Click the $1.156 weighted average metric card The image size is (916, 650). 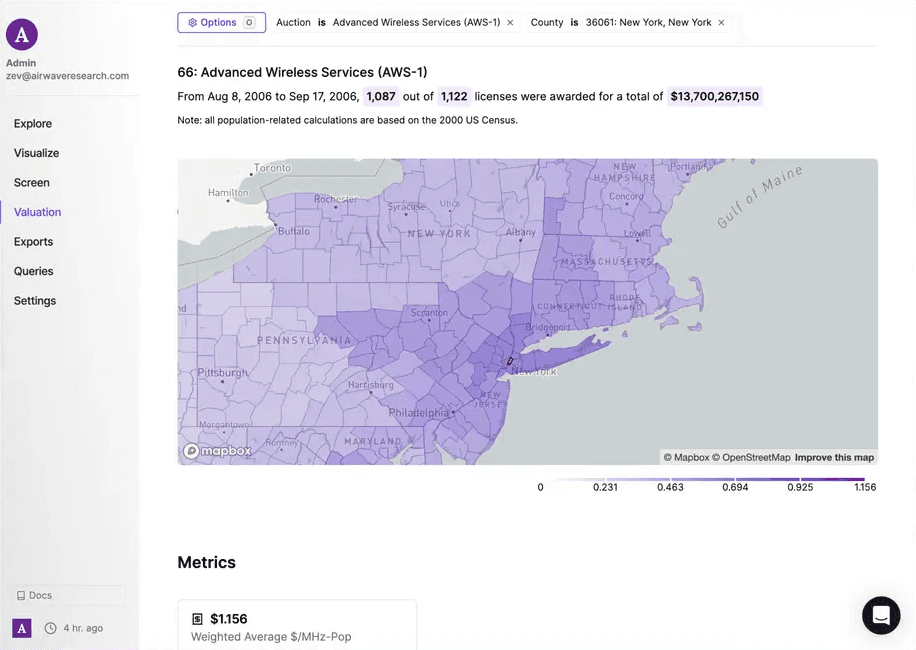[297, 625]
